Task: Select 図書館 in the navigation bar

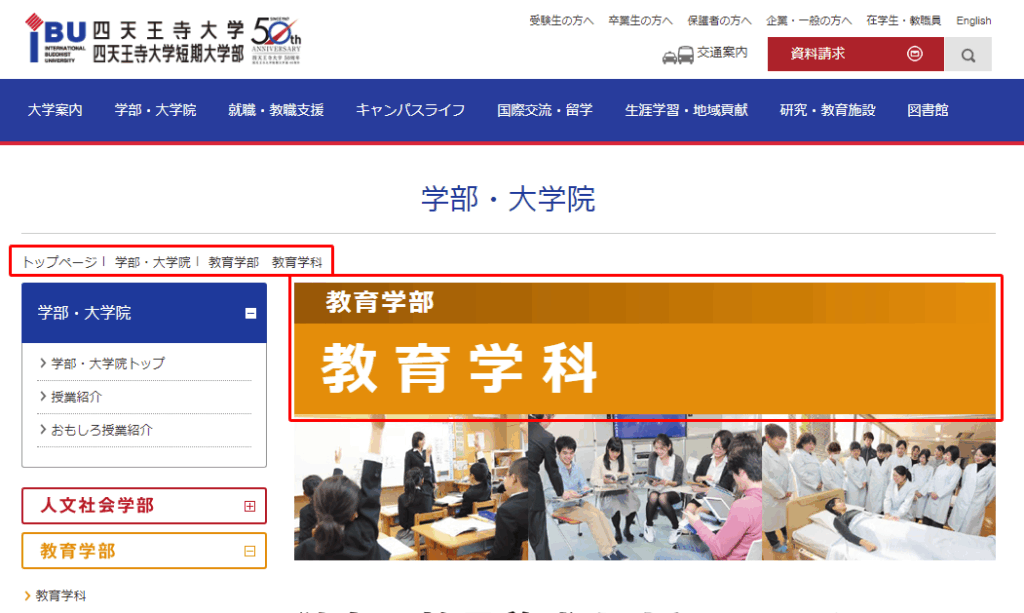Action: pyautogui.click(x=927, y=110)
